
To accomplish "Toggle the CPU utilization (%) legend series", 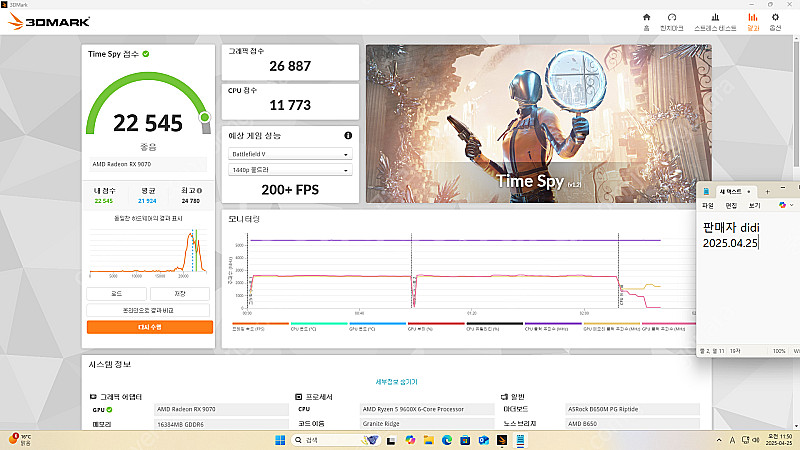I will tap(494, 327).
